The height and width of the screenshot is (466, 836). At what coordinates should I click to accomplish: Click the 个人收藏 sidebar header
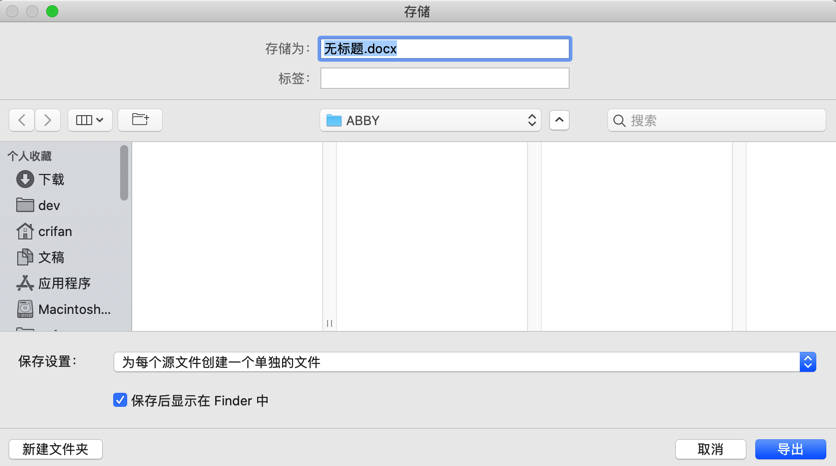(29, 156)
